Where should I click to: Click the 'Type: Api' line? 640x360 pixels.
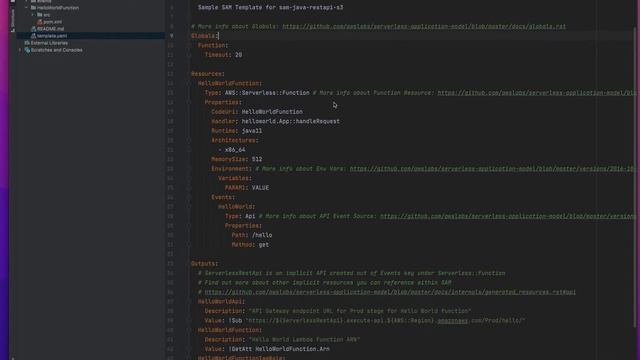[x=240, y=216]
